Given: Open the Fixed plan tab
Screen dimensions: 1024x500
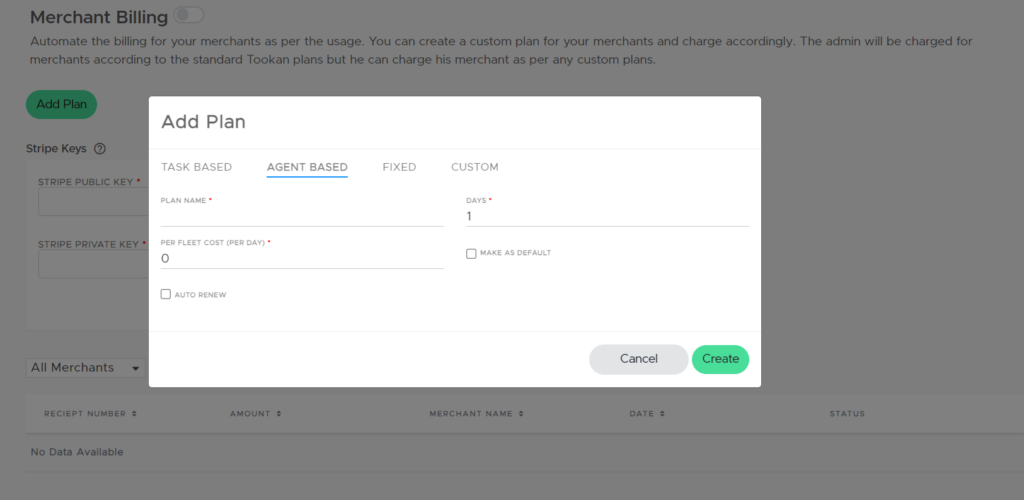Looking at the screenshot, I should (399, 167).
